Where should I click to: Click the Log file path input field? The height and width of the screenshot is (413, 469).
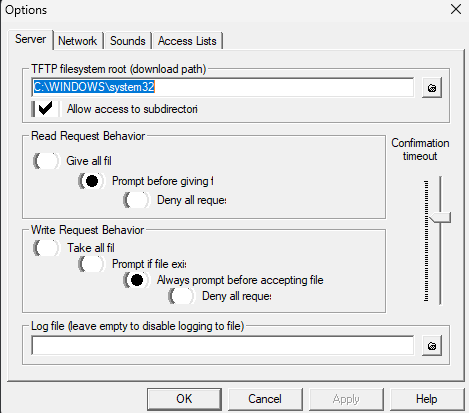point(223,346)
